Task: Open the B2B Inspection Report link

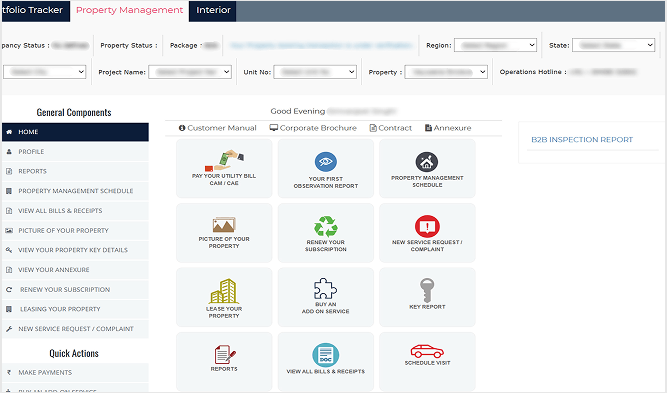Action: click(582, 140)
